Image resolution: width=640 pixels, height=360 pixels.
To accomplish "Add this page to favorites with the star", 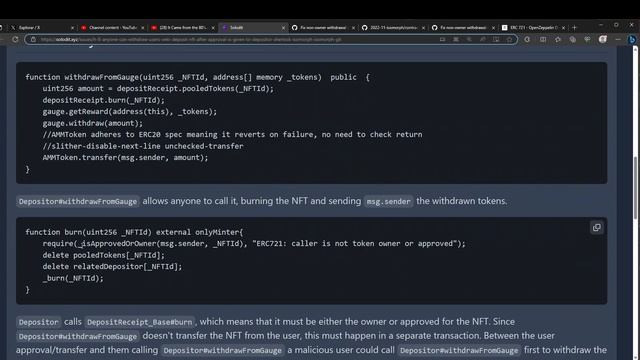I will point(509,40).
